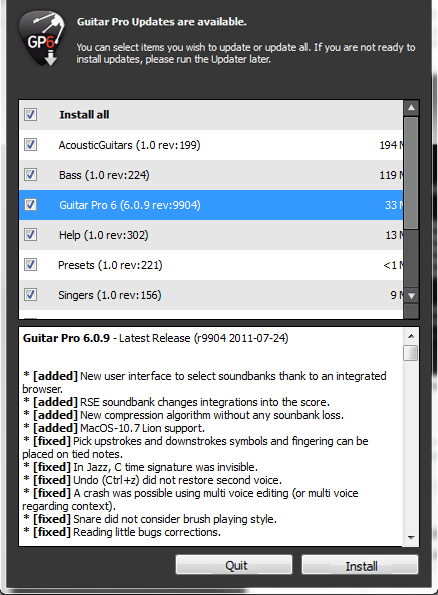Image resolution: width=438 pixels, height=595 pixels.
Task: Toggle the Install all checkbox
Action: click(30, 114)
